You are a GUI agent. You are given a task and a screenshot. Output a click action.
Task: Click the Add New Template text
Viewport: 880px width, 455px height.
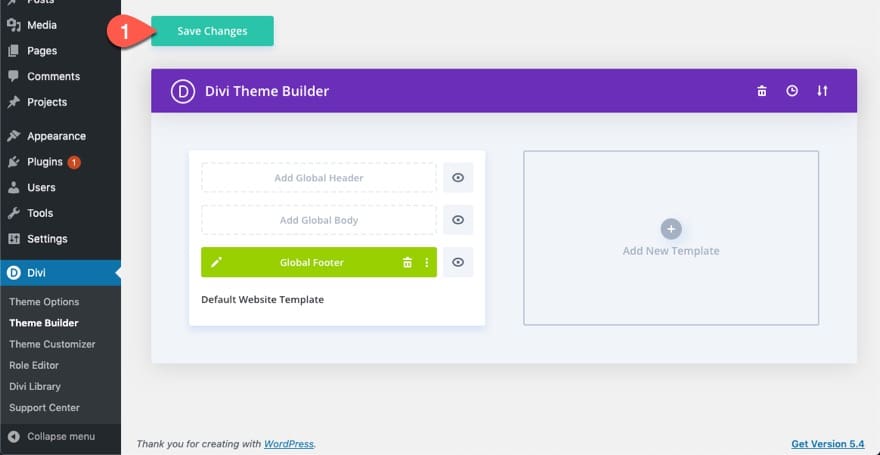671,251
